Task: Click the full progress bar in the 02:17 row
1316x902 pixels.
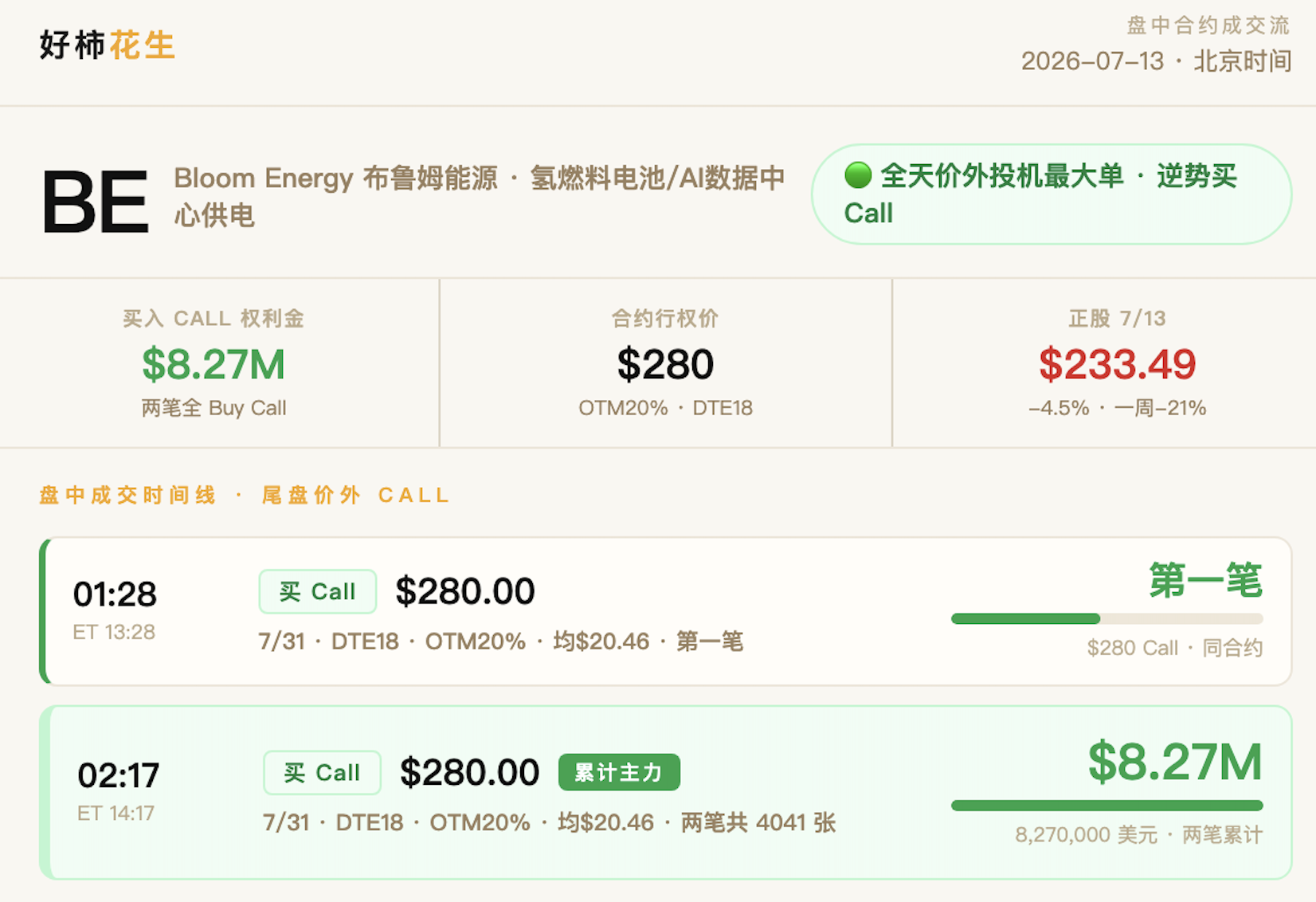Action: (x=1106, y=806)
